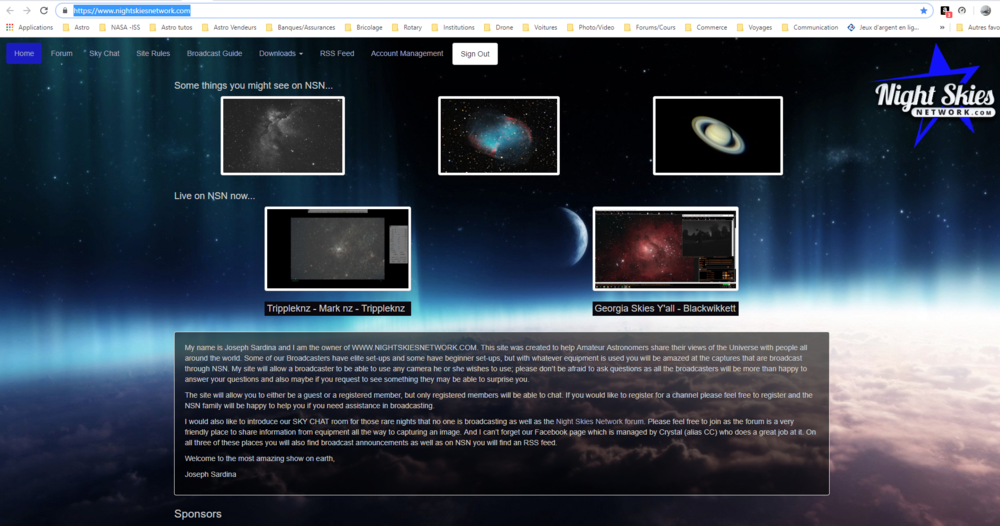Open the Forums/Cours bookmarks folder

coord(650,27)
